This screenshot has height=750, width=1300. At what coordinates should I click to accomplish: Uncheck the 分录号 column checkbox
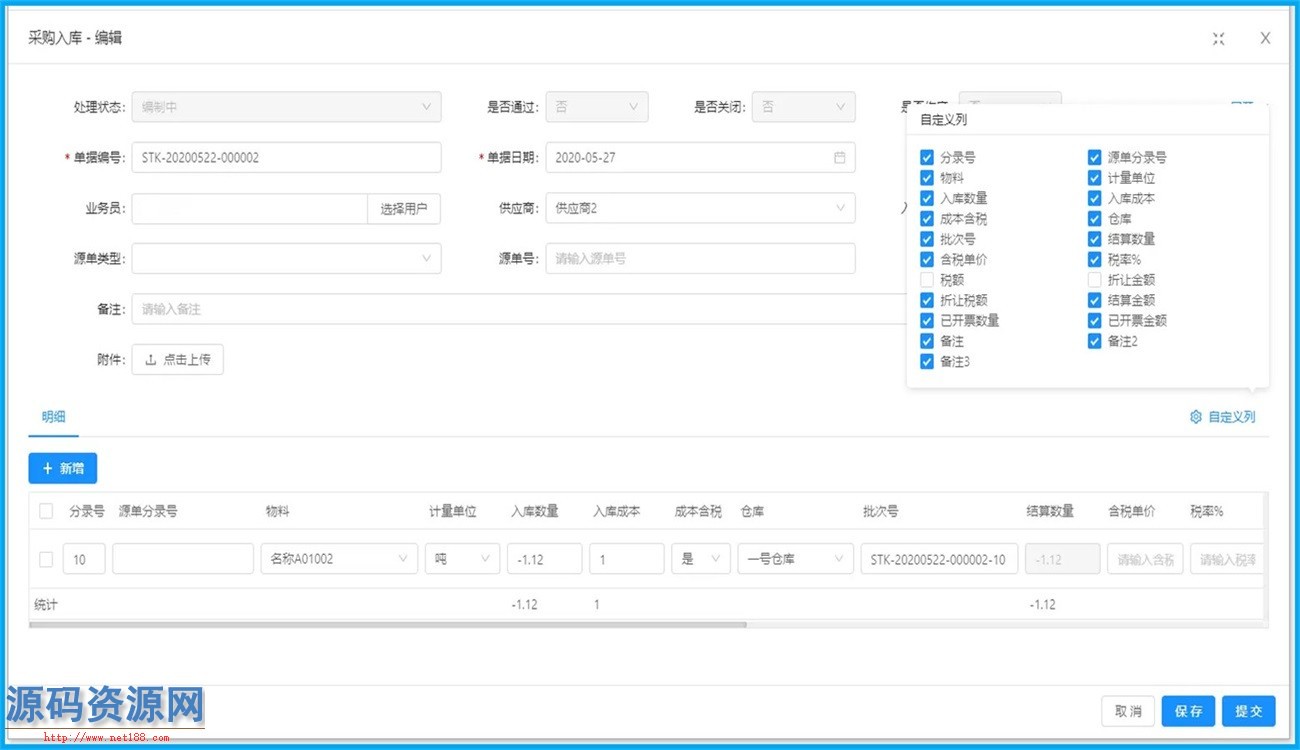click(x=927, y=158)
